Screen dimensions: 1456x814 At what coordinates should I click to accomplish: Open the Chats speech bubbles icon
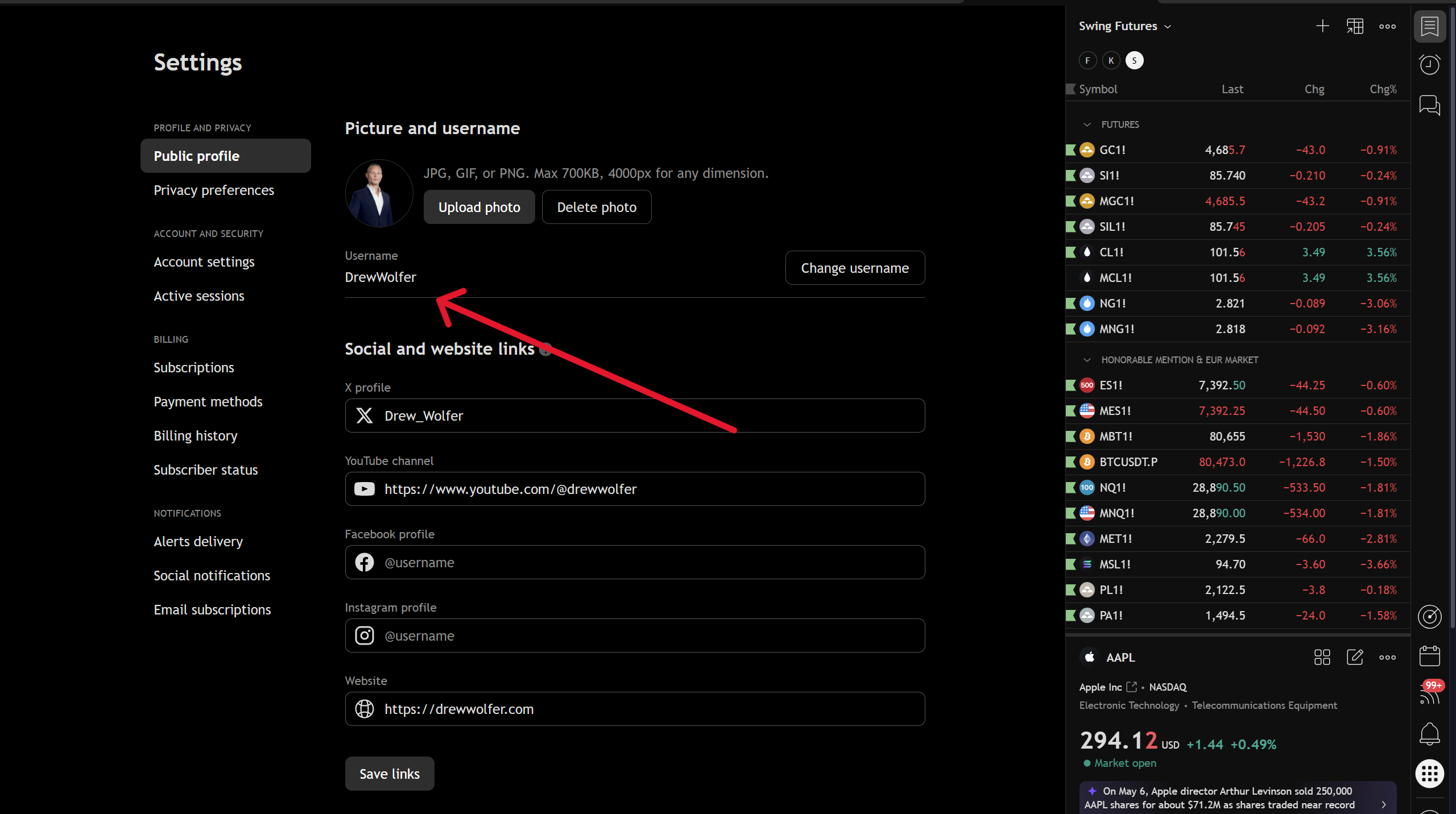click(x=1429, y=105)
